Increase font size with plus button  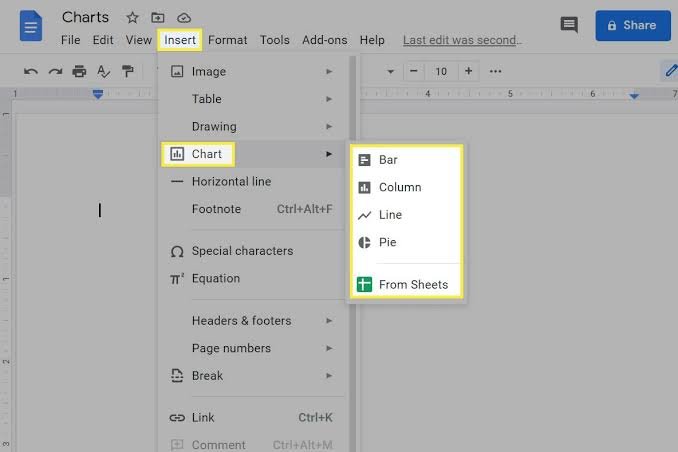pos(468,71)
